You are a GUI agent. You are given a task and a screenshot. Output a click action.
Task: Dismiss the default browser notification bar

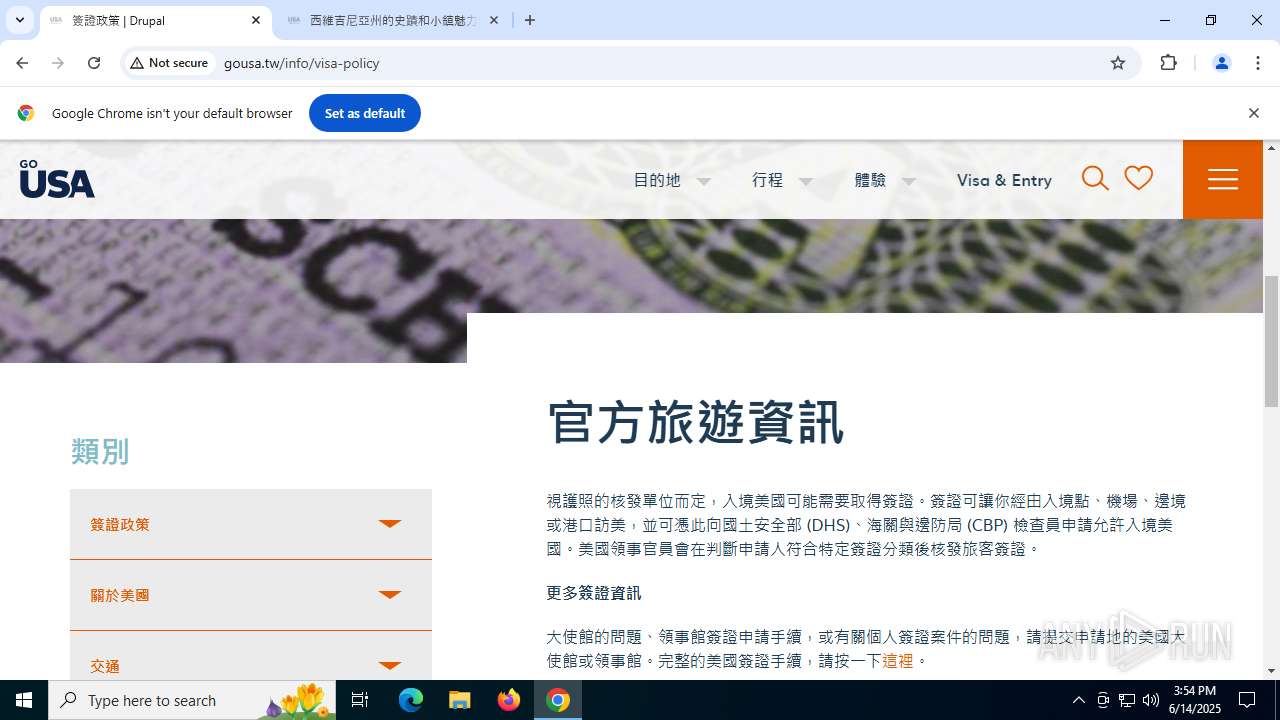[1253, 113]
